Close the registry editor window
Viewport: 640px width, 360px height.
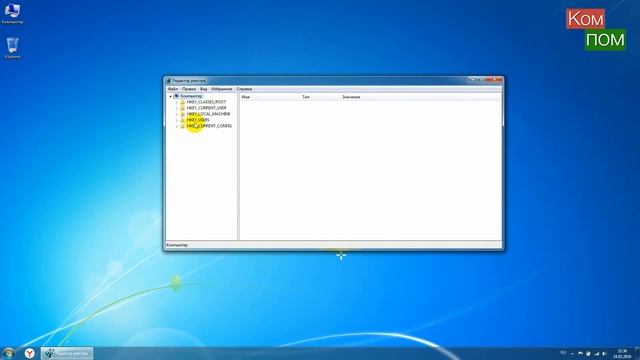click(x=494, y=80)
